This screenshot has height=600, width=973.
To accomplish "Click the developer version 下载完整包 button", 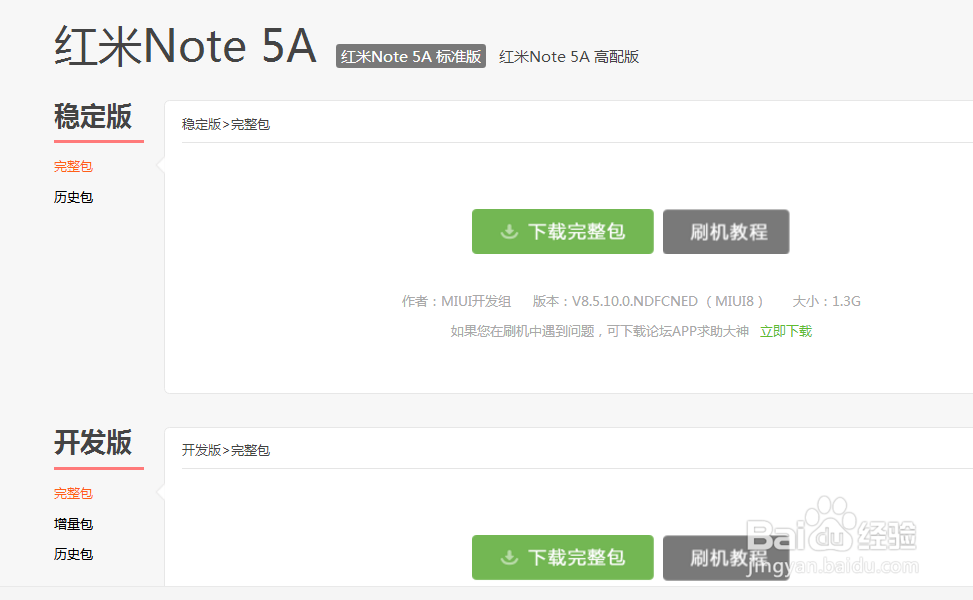I will tap(563, 557).
